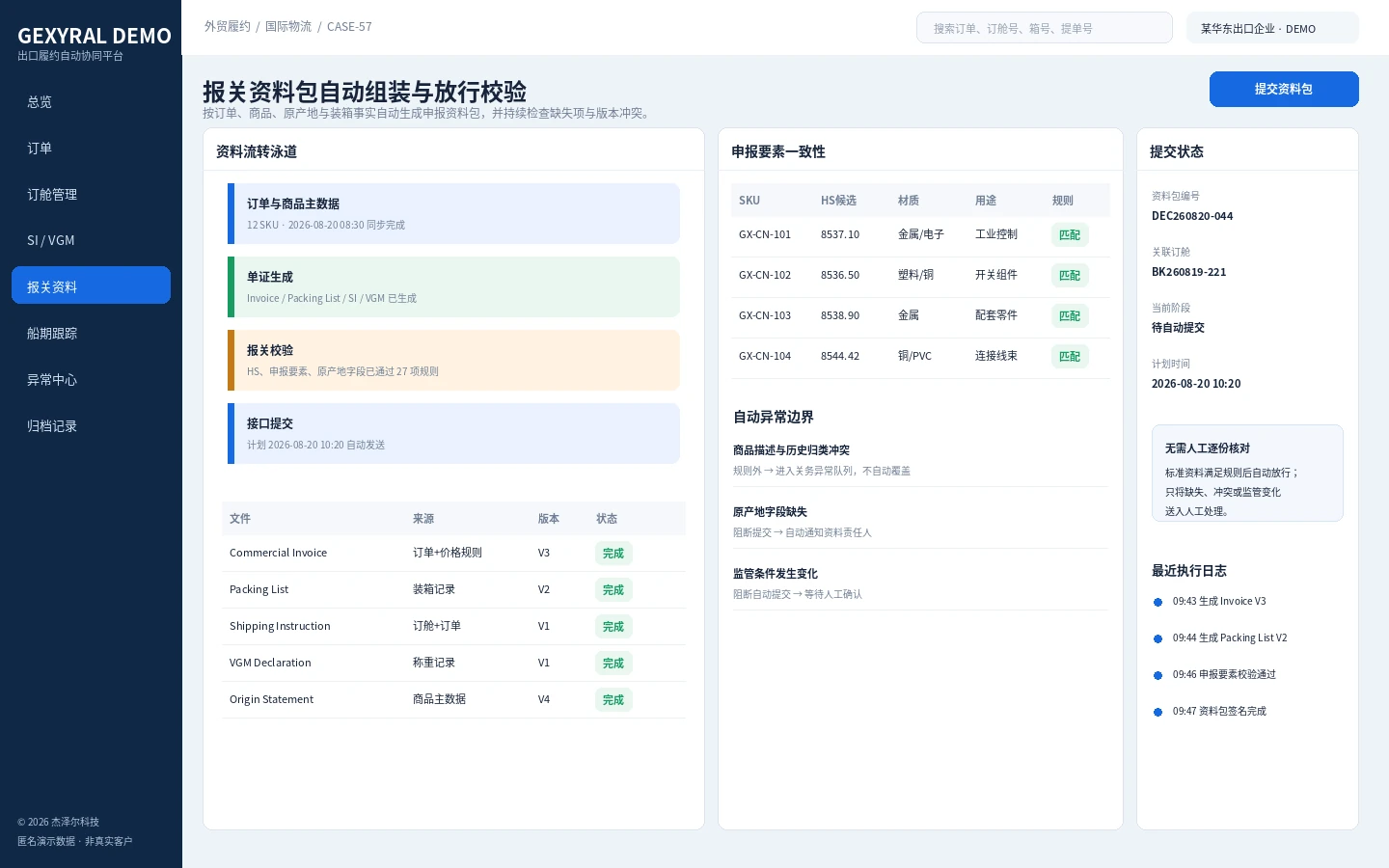Click the 匹配 badge for GX-CN-101
Image resolution: width=1389 pixels, height=868 pixels.
coord(1070,234)
